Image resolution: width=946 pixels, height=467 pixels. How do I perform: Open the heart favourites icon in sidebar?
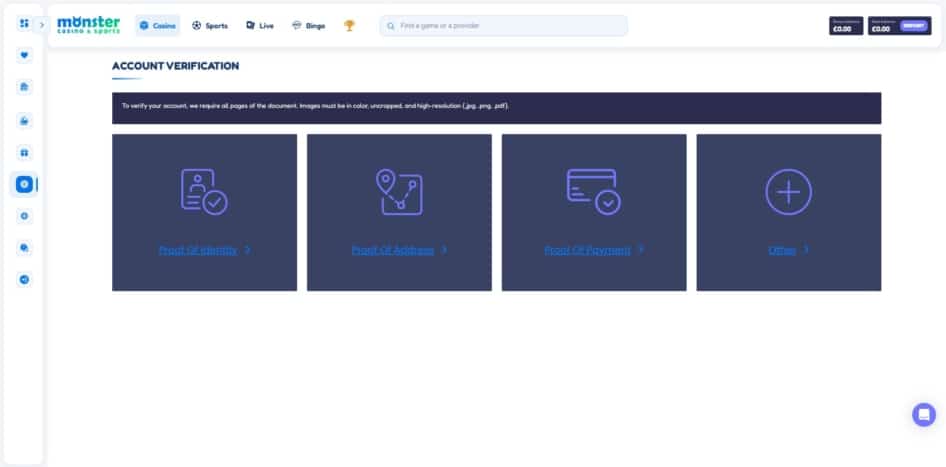pyautogui.click(x=24, y=56)
